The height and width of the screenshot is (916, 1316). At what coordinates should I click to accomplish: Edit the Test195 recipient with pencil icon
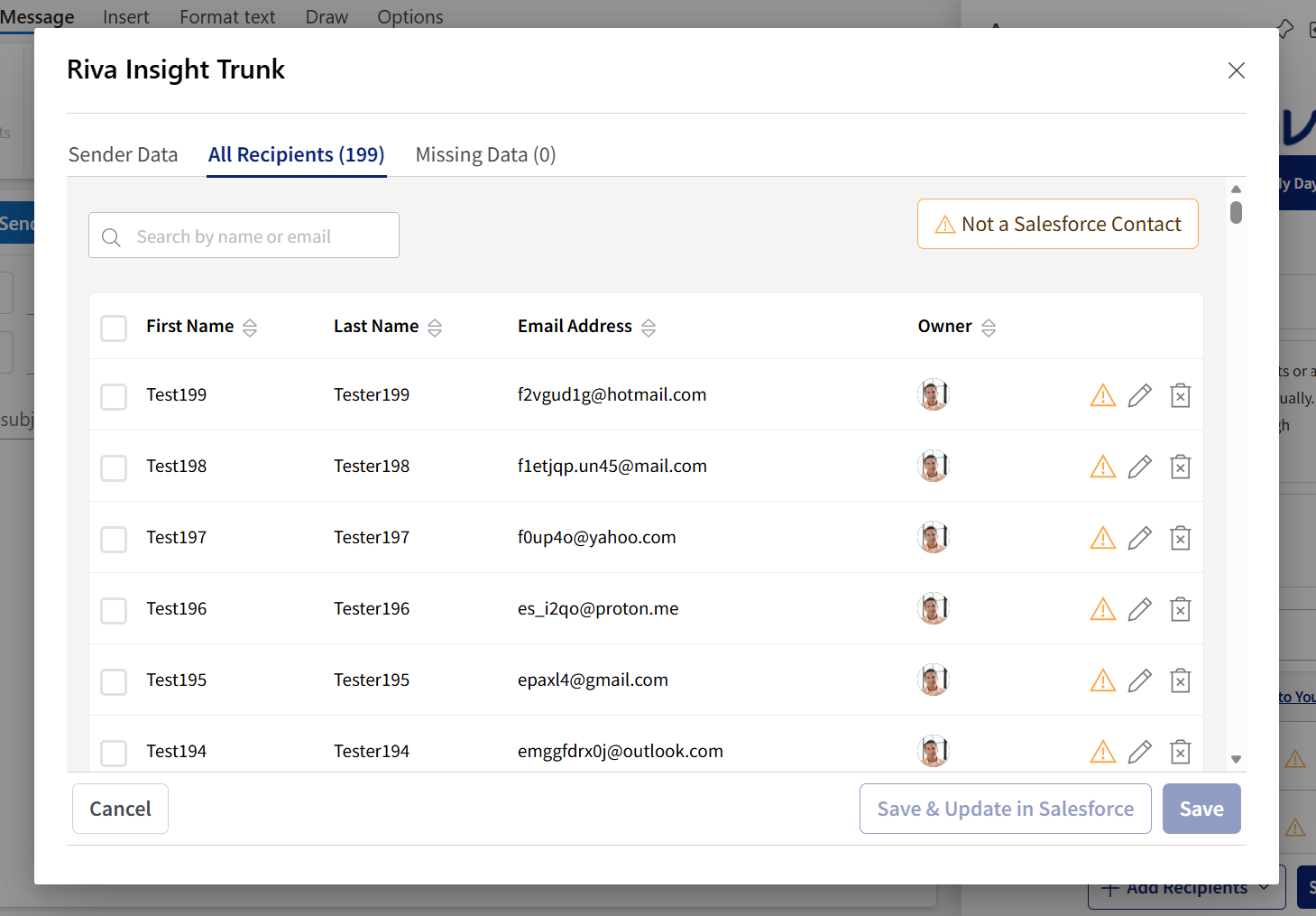point(1140,680)
